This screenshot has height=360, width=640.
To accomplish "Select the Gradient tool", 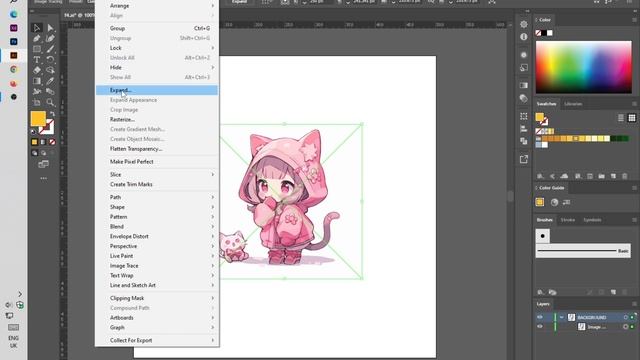I will click(x=37, y=81).
